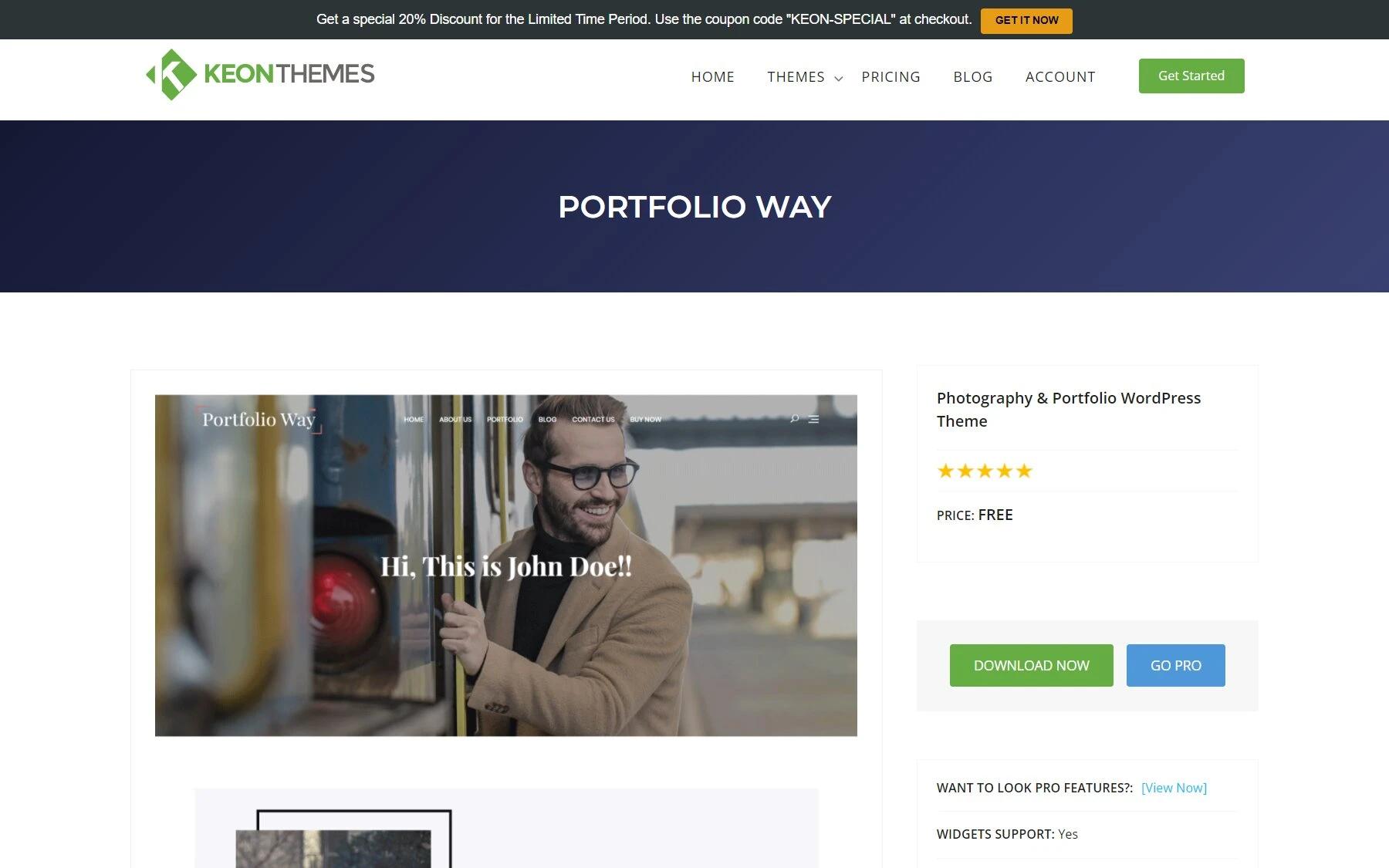Select Themes in the navigation bar
This screenshot has width=1389, height=868.
click(796, 76)
